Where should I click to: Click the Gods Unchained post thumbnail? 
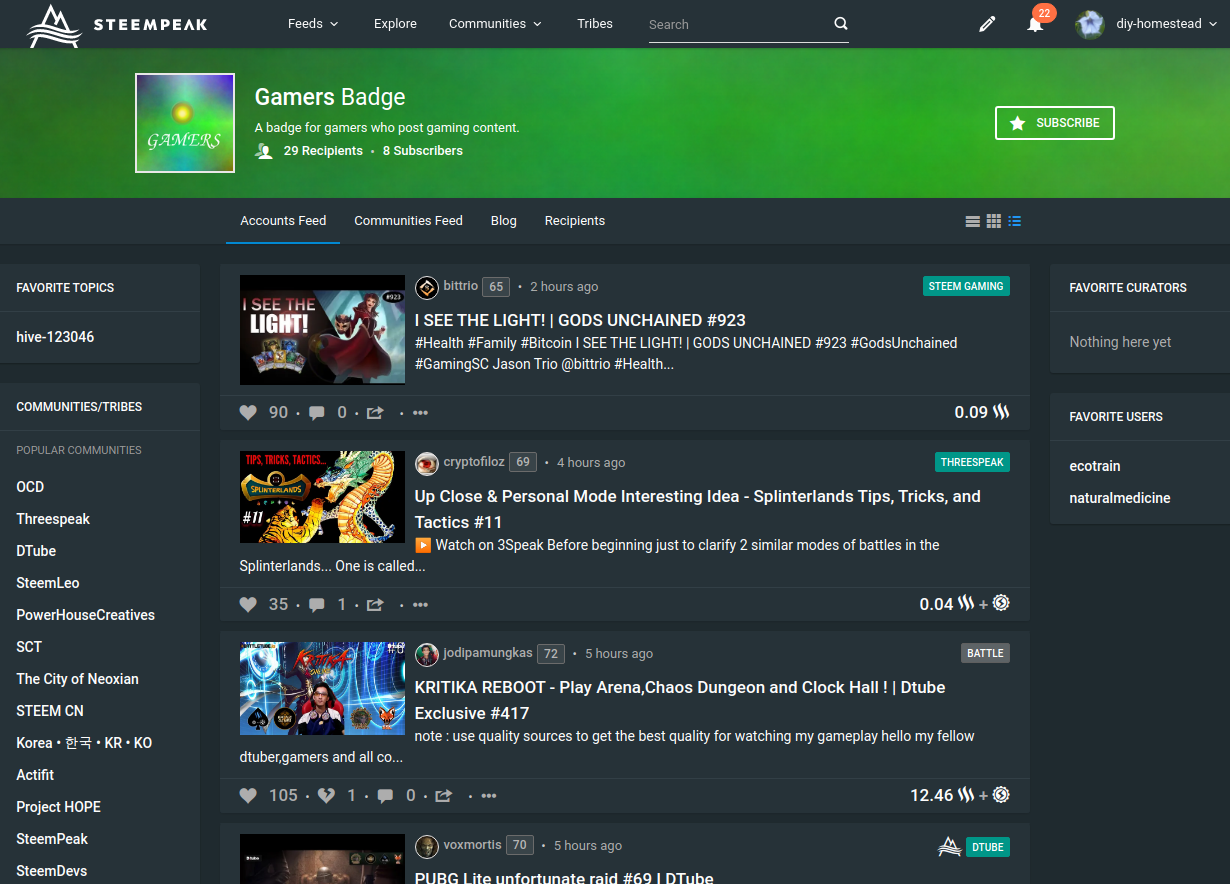(x=322, y=330)
